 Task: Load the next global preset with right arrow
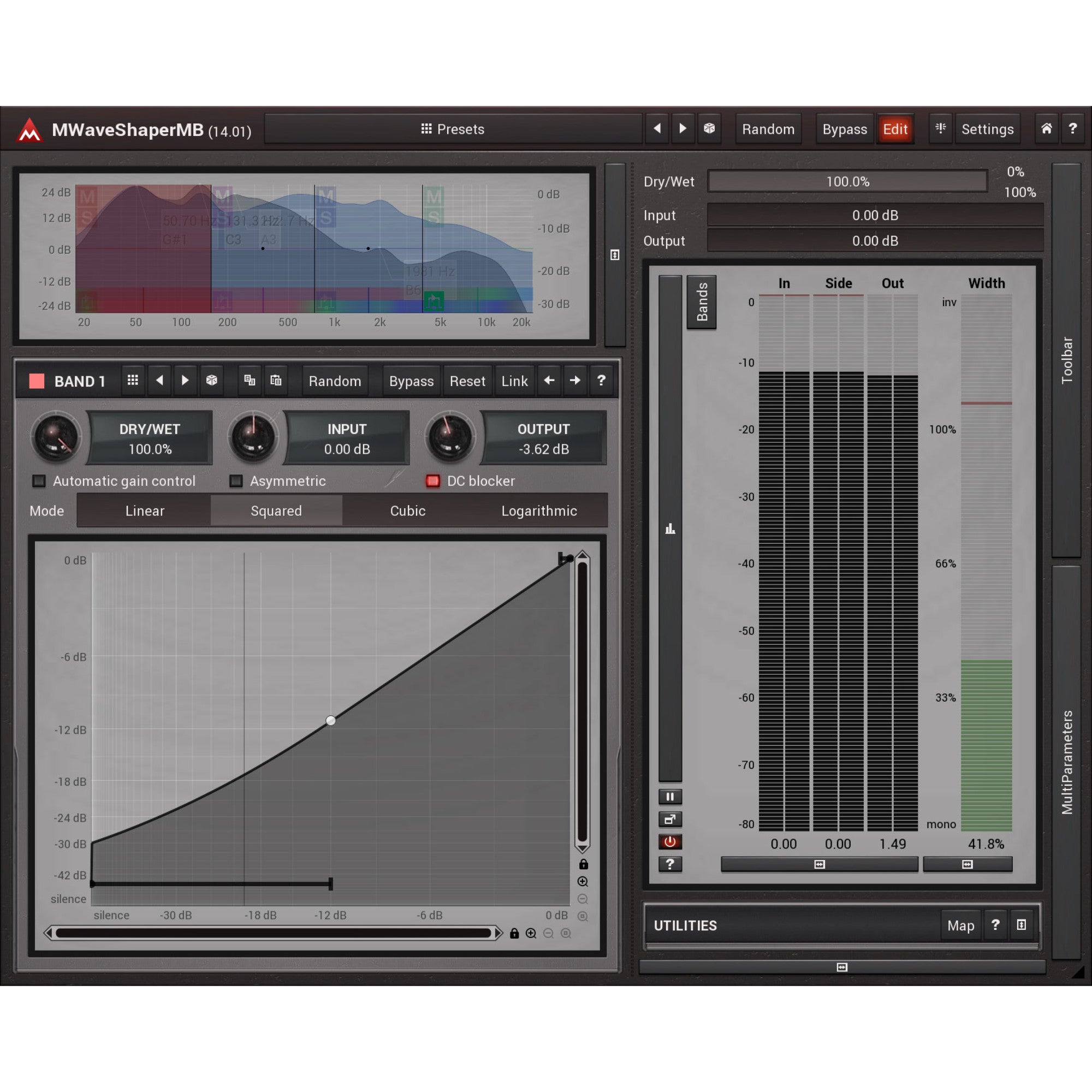tap(683, 129)
